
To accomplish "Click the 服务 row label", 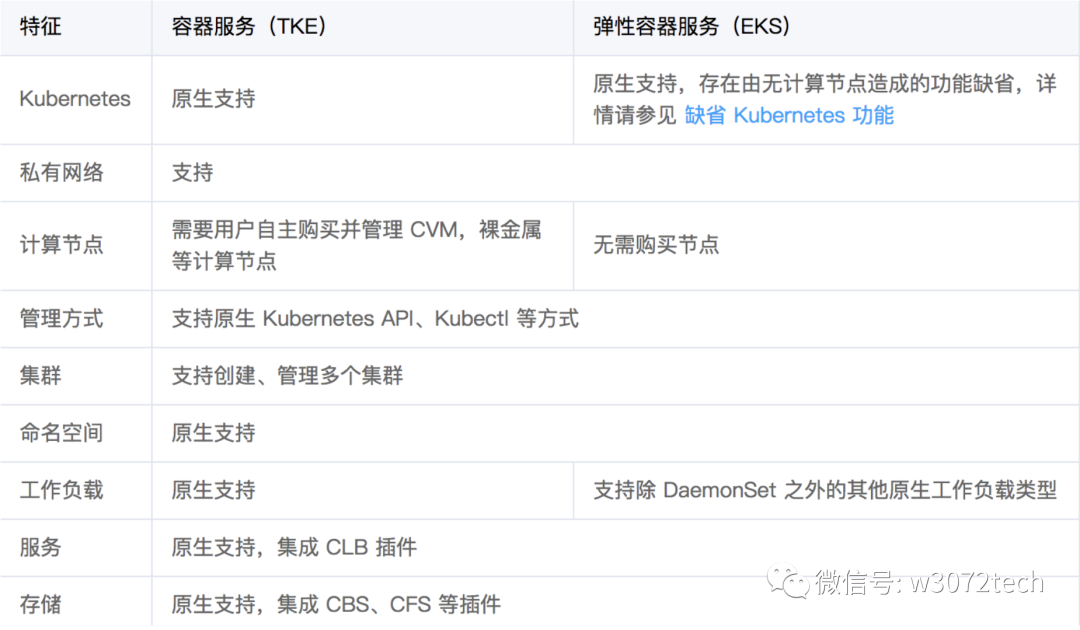I will tap(41, 547).
